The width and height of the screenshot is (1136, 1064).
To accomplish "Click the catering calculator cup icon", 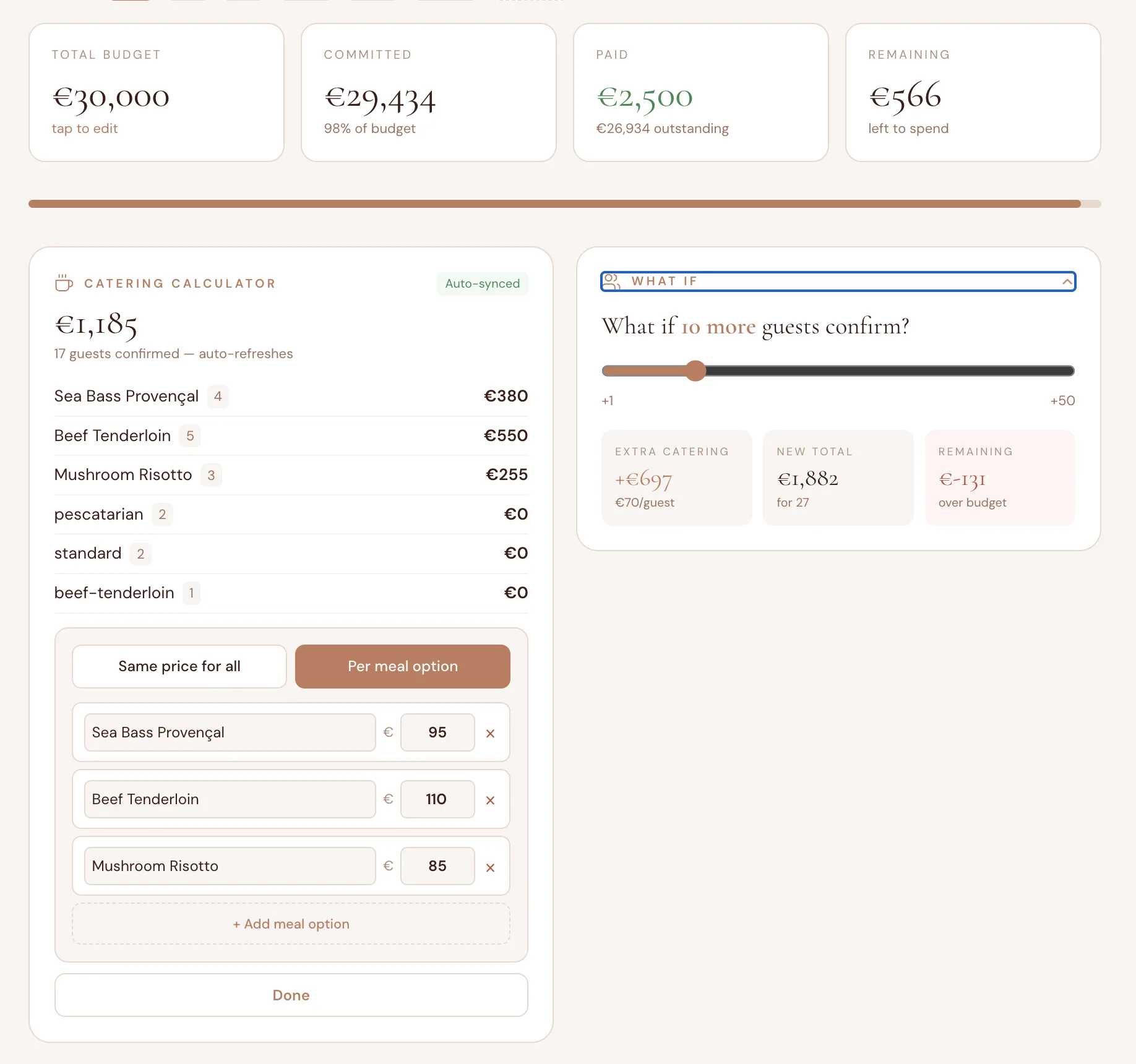I will click(x=64, y=283).
